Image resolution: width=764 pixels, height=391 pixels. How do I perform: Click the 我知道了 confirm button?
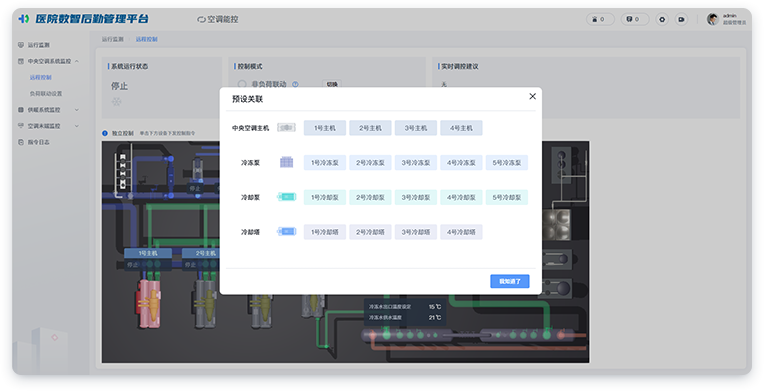[510, 281]
